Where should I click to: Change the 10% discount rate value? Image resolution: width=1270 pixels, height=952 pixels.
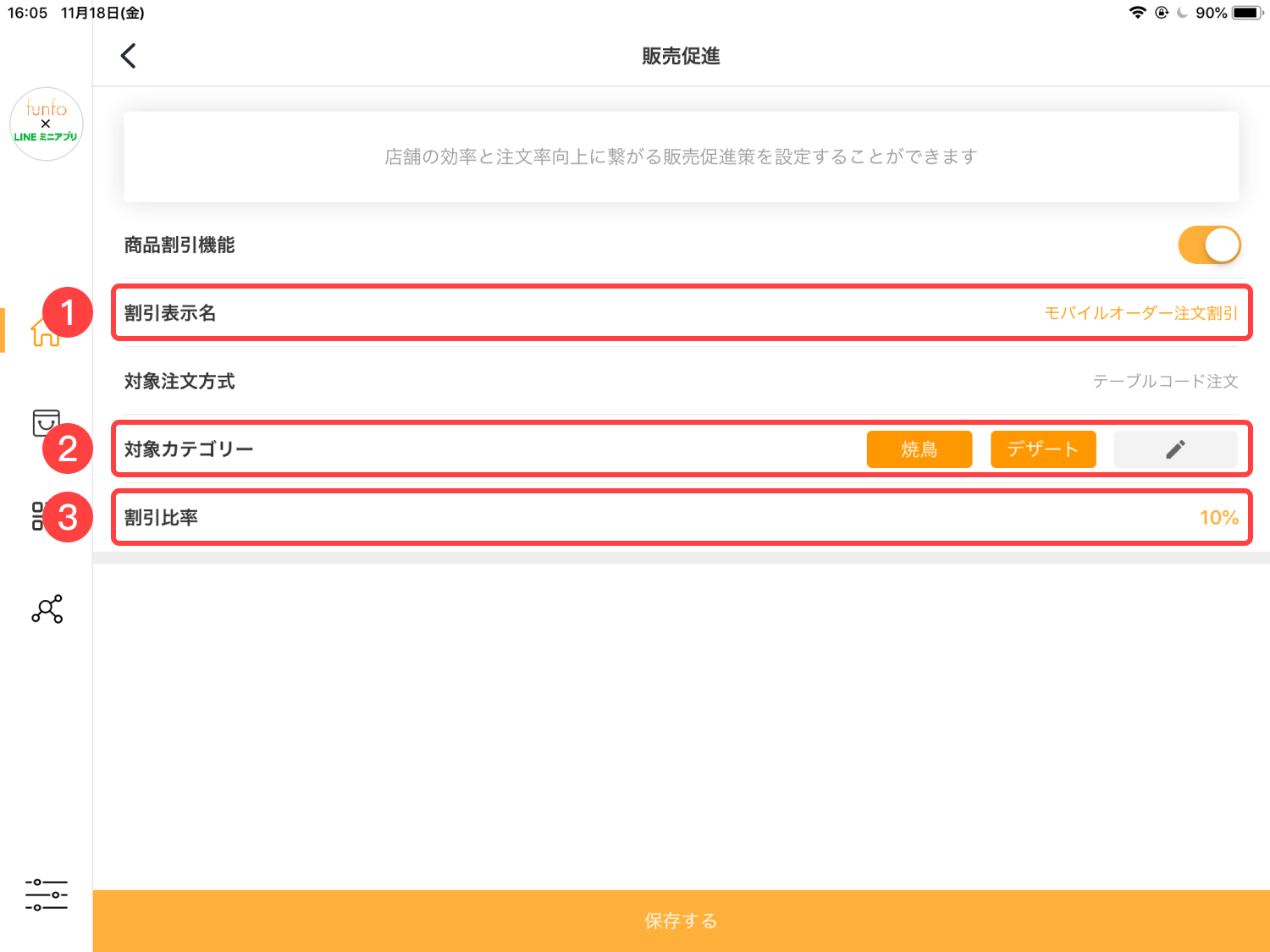tap(1219, 518)
